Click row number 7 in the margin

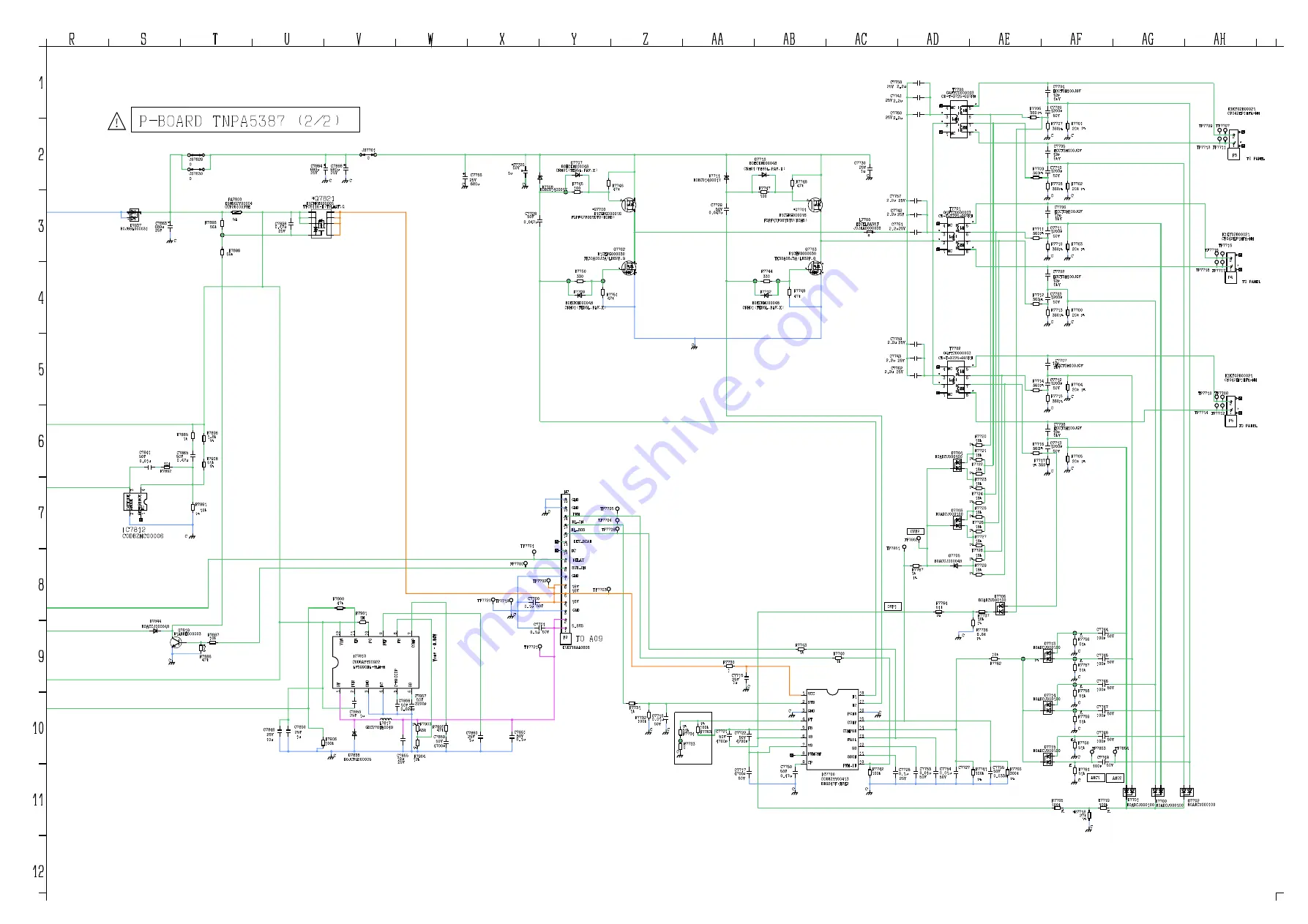click(41, 513)
